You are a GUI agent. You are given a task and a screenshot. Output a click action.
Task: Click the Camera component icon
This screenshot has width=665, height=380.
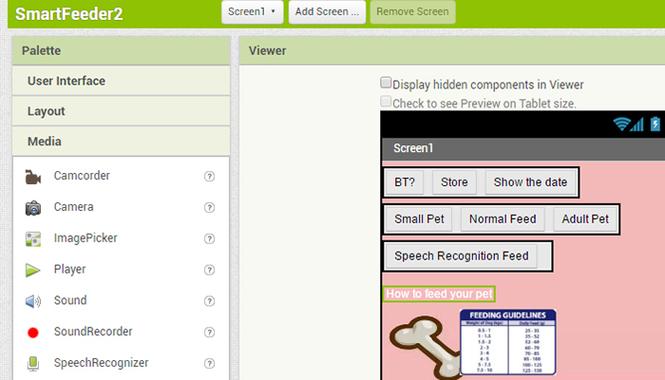pyautogui.click(x=33, y=208)
